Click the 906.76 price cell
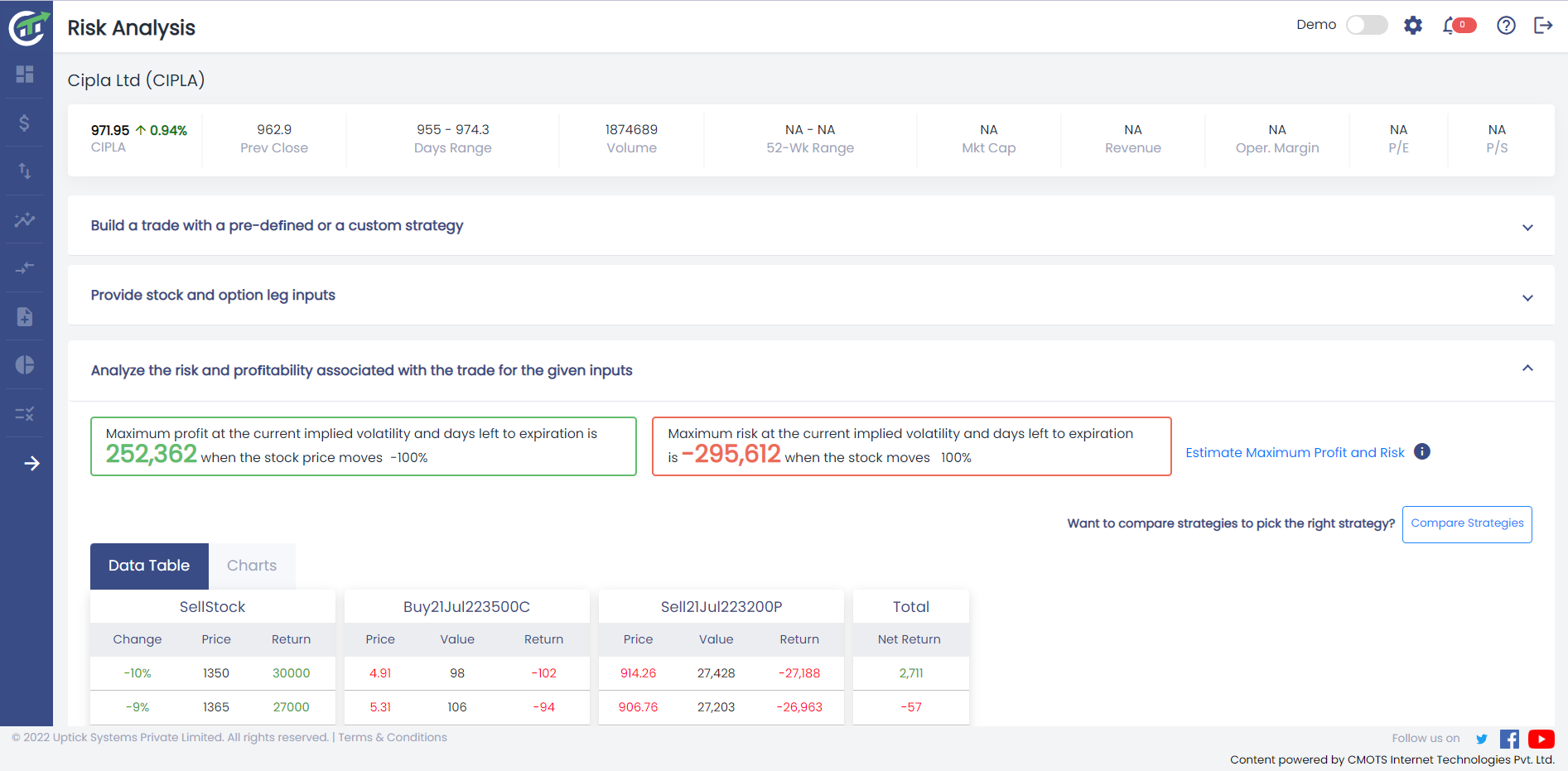The image size is (1568, 771). pos(638,707)
